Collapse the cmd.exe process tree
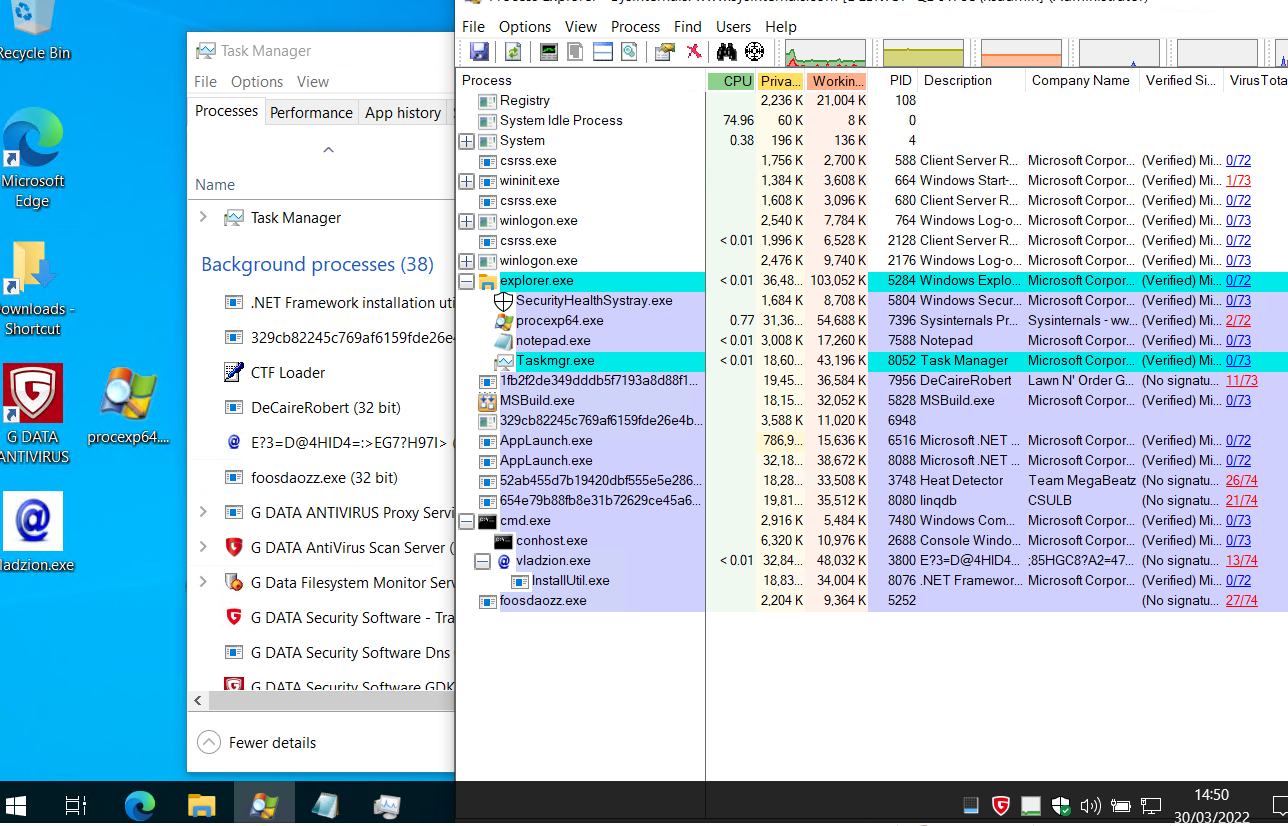 pos(467,521)
